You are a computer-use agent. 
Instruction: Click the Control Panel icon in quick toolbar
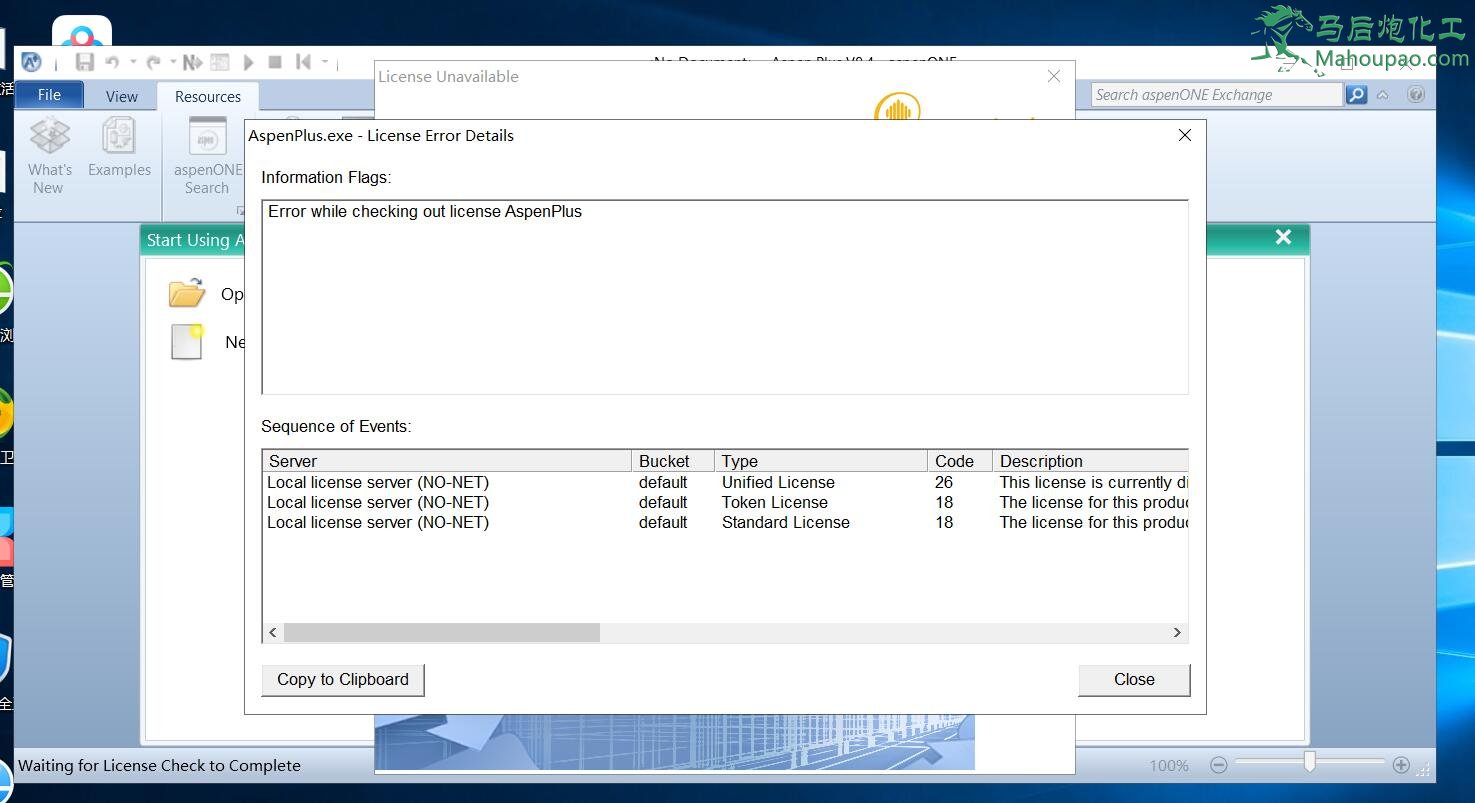(x=220, y=62)
